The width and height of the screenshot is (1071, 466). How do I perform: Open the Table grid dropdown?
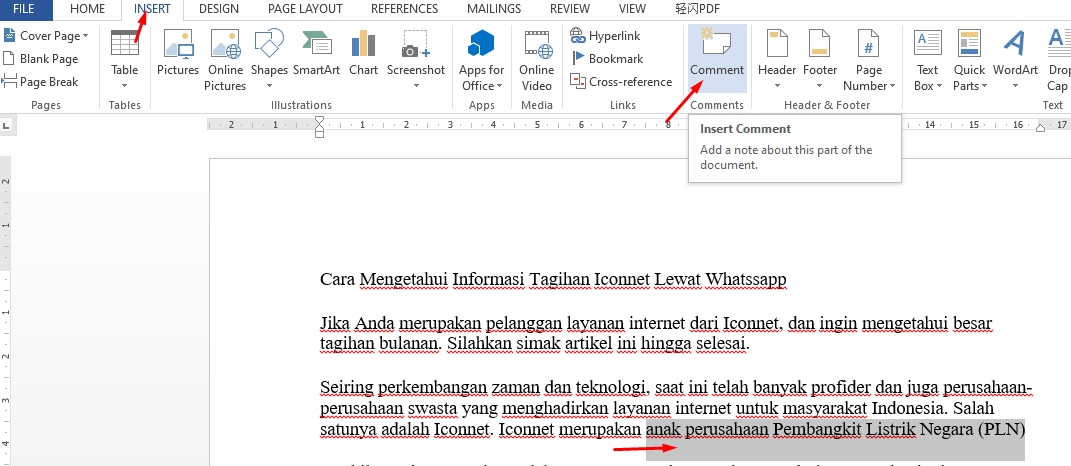[124, 60]
